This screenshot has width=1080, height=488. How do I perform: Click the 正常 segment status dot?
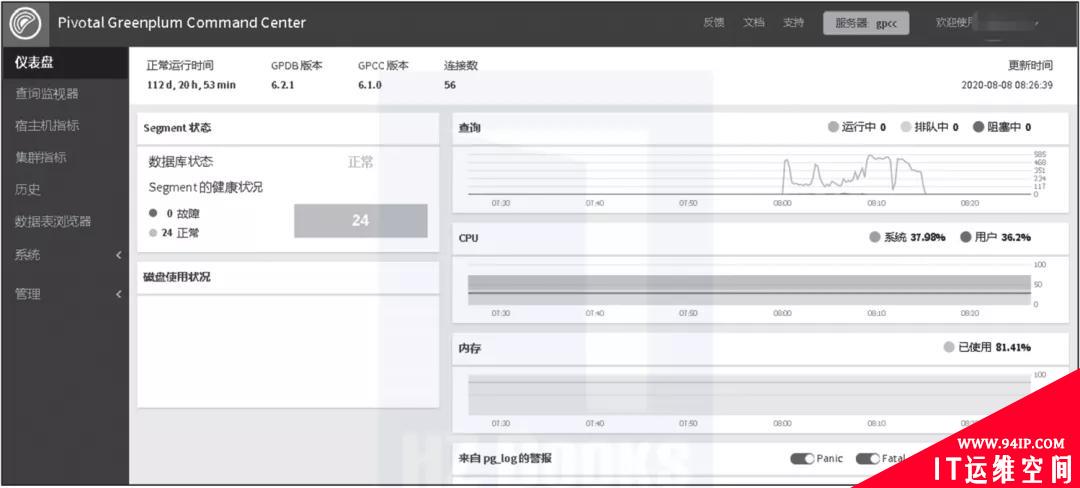pyautogui.click(x=153, y=233)
